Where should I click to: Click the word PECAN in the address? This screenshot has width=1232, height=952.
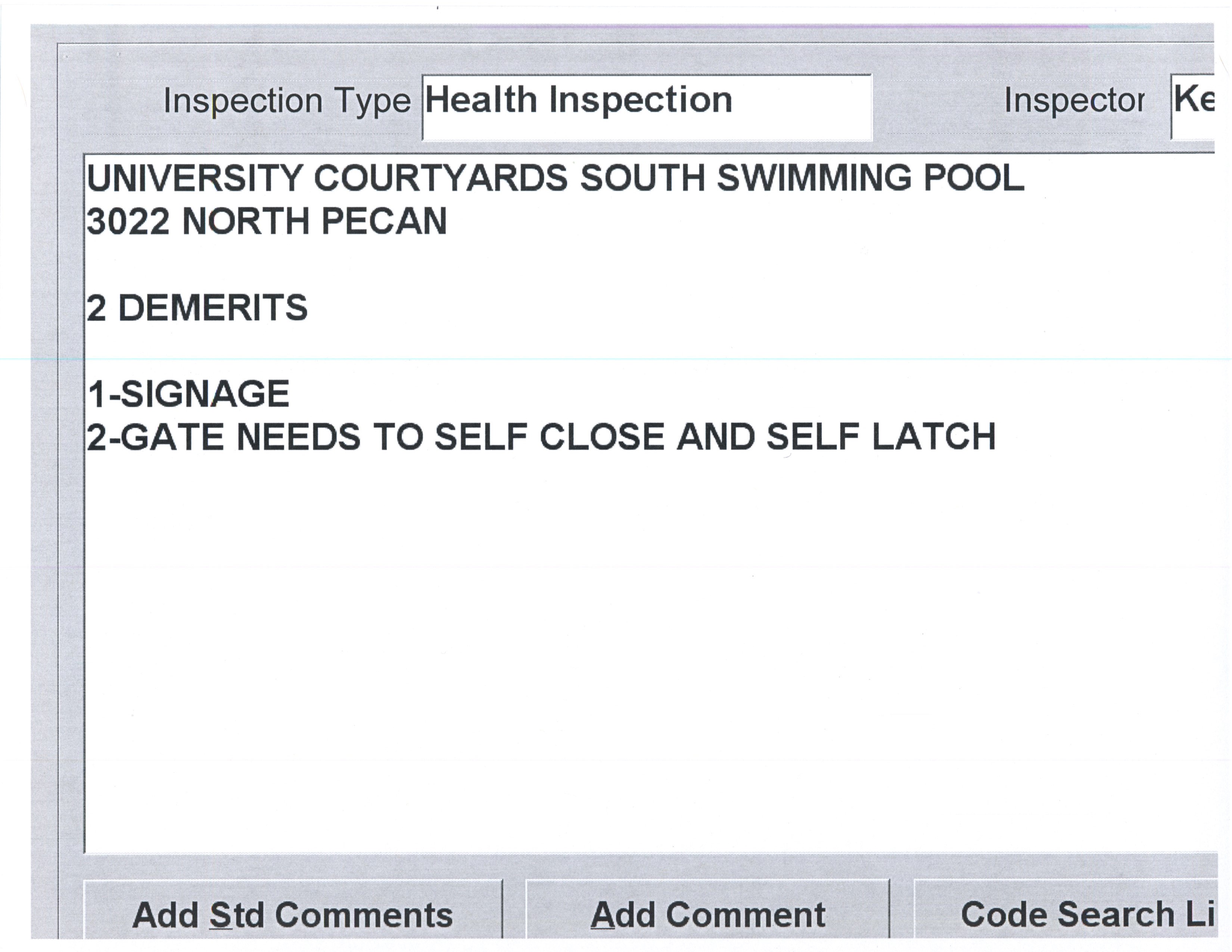[x=383, y=221]
